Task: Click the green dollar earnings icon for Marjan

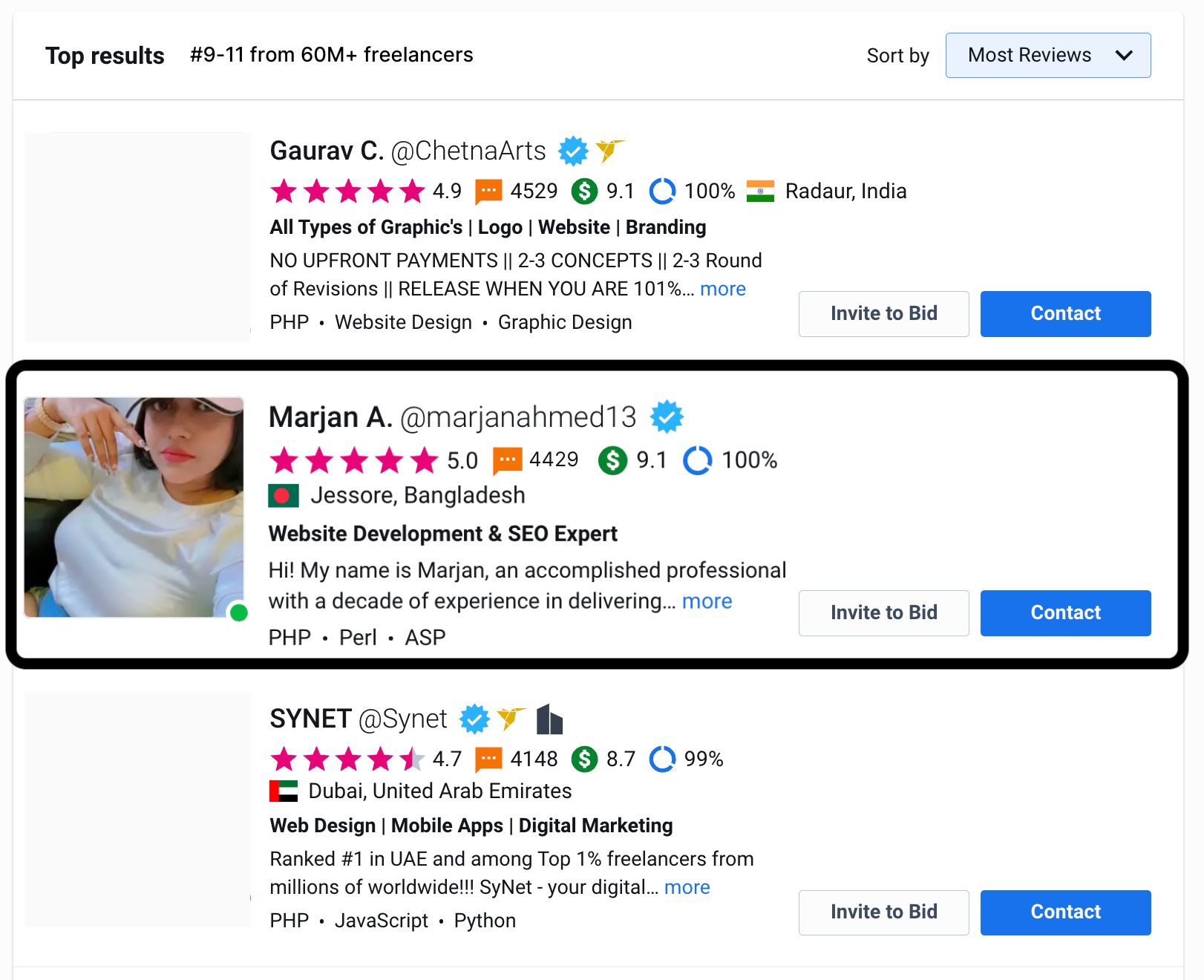Action: [x=612, y=460]
